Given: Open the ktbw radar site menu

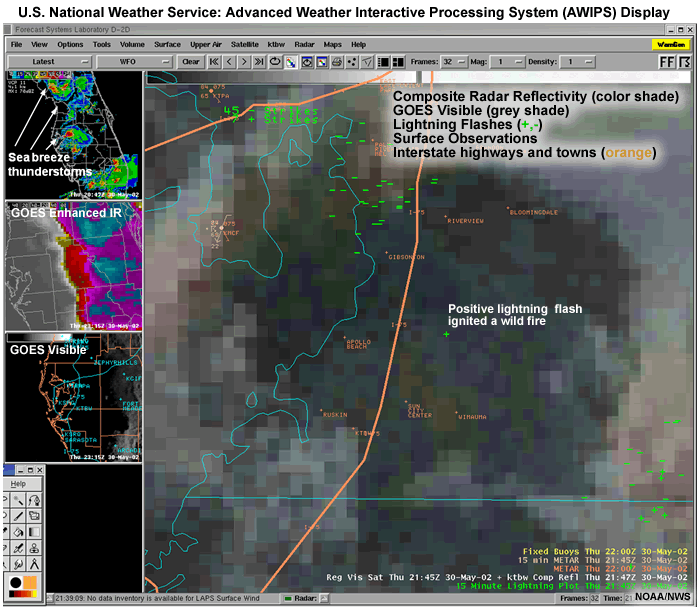Looking at the screenshot, I should (x=276, y=44).
